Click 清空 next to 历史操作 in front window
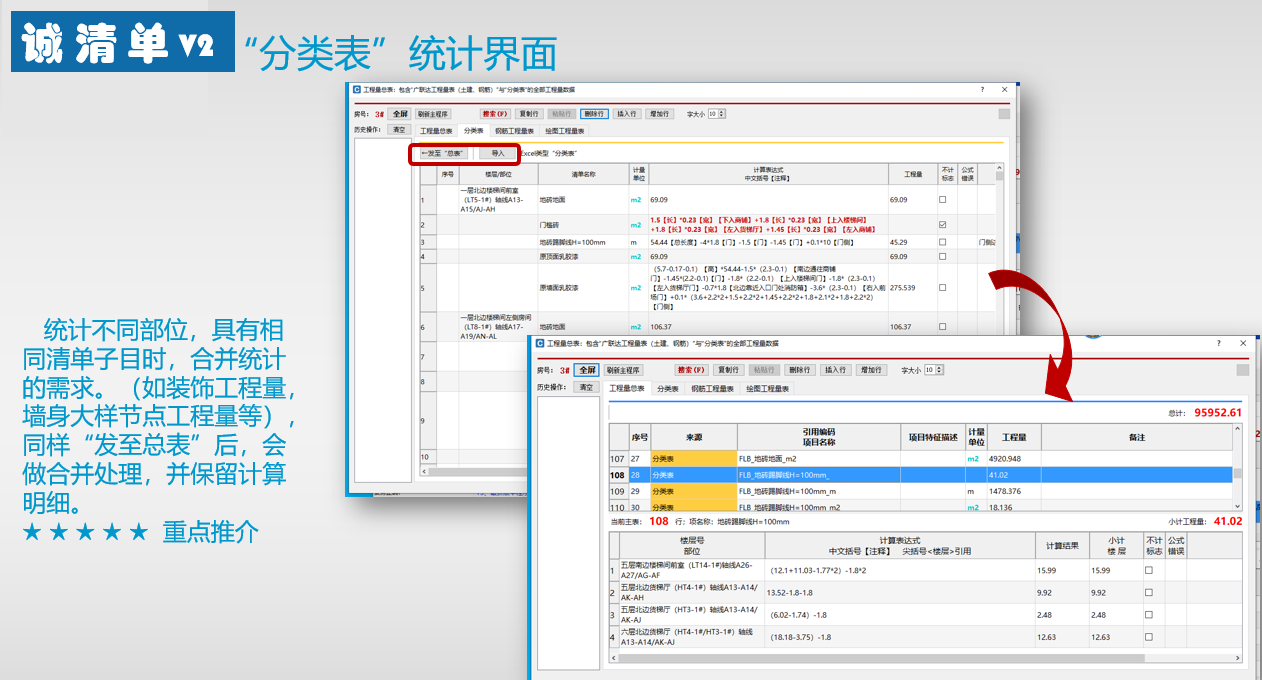 pyautogui.click(x=587, y=388)
